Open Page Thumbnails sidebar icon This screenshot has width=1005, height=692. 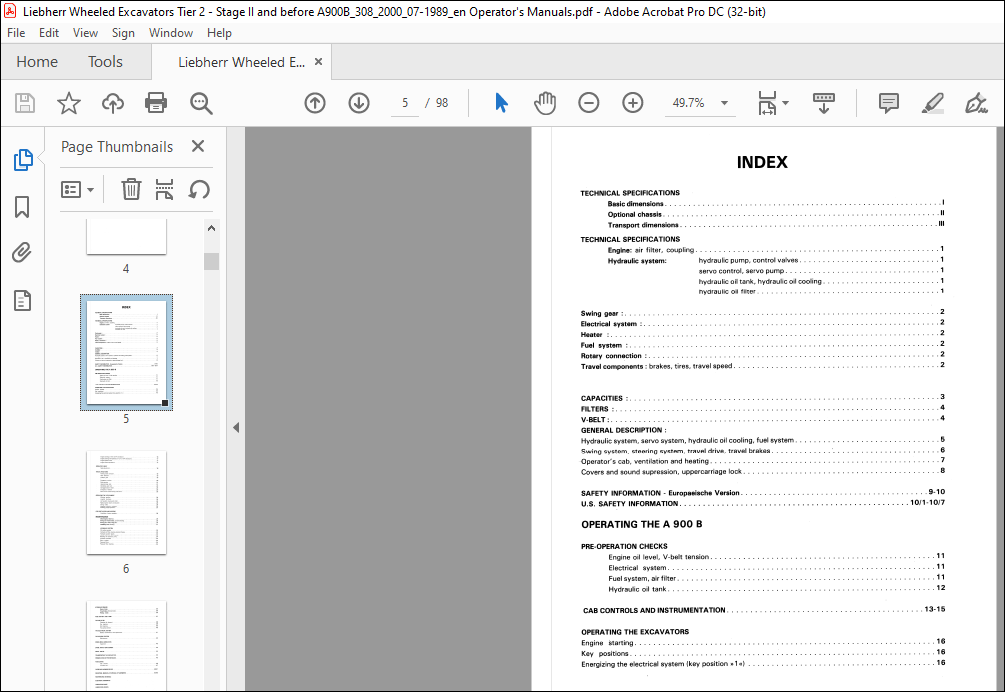click(23, 160)
